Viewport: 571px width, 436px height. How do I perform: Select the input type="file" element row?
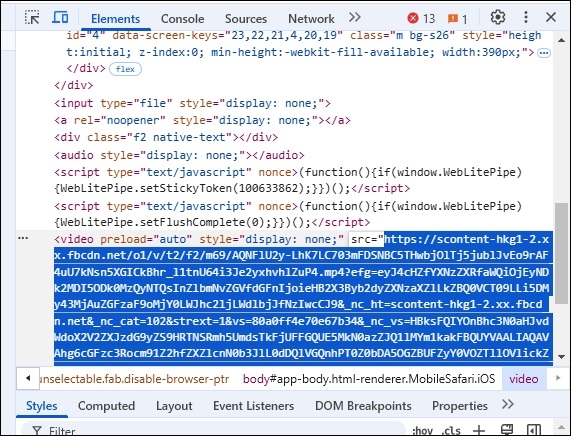[192, 103]
